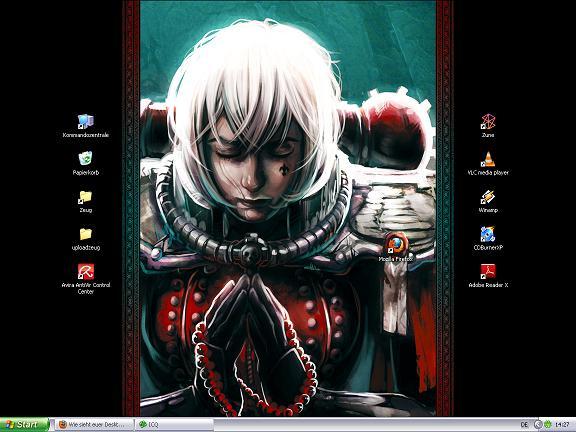Switch to the ICQ taskbar window
Viewport: 576px width, 432px height.
point(174,425)
